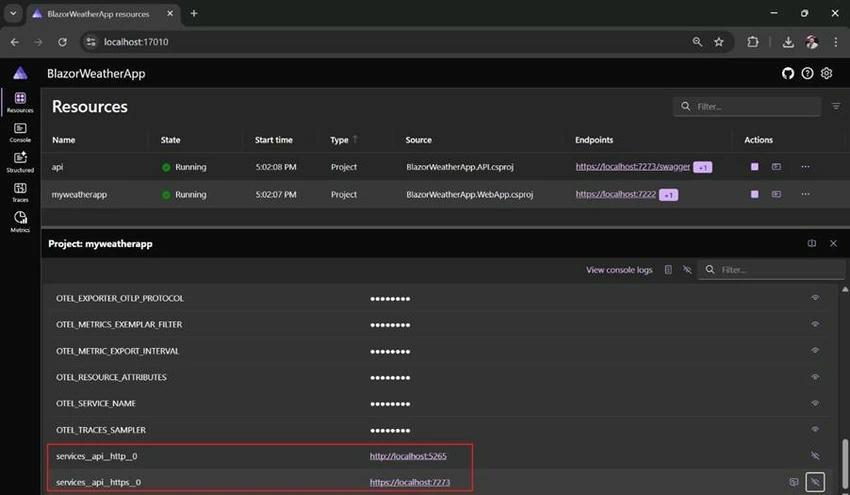
Task: Show the OTEL_EXPORTER_OTLP_PROTOCOL value
Action: coord(815,298)
